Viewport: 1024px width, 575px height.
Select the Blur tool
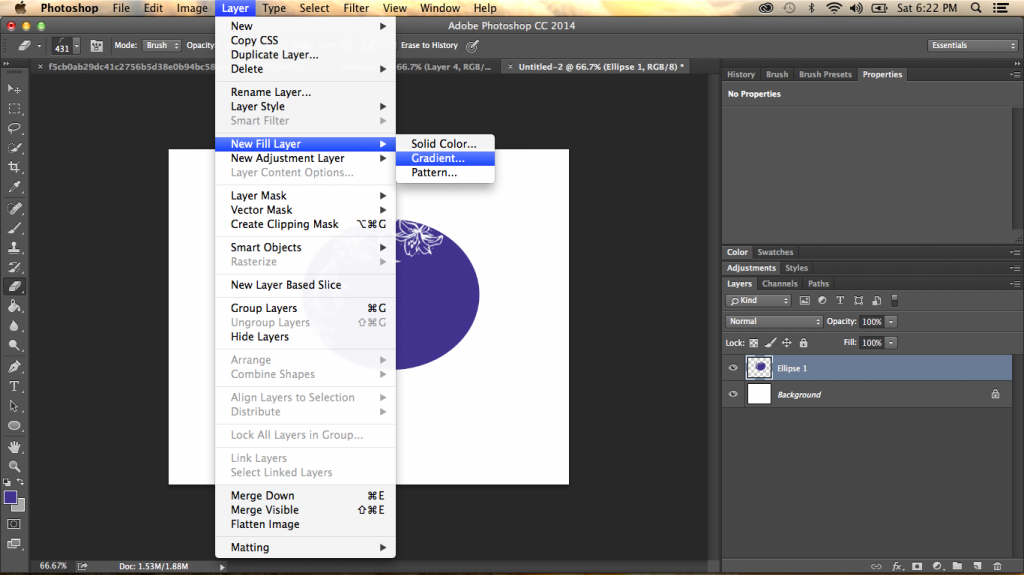[14, 325]
